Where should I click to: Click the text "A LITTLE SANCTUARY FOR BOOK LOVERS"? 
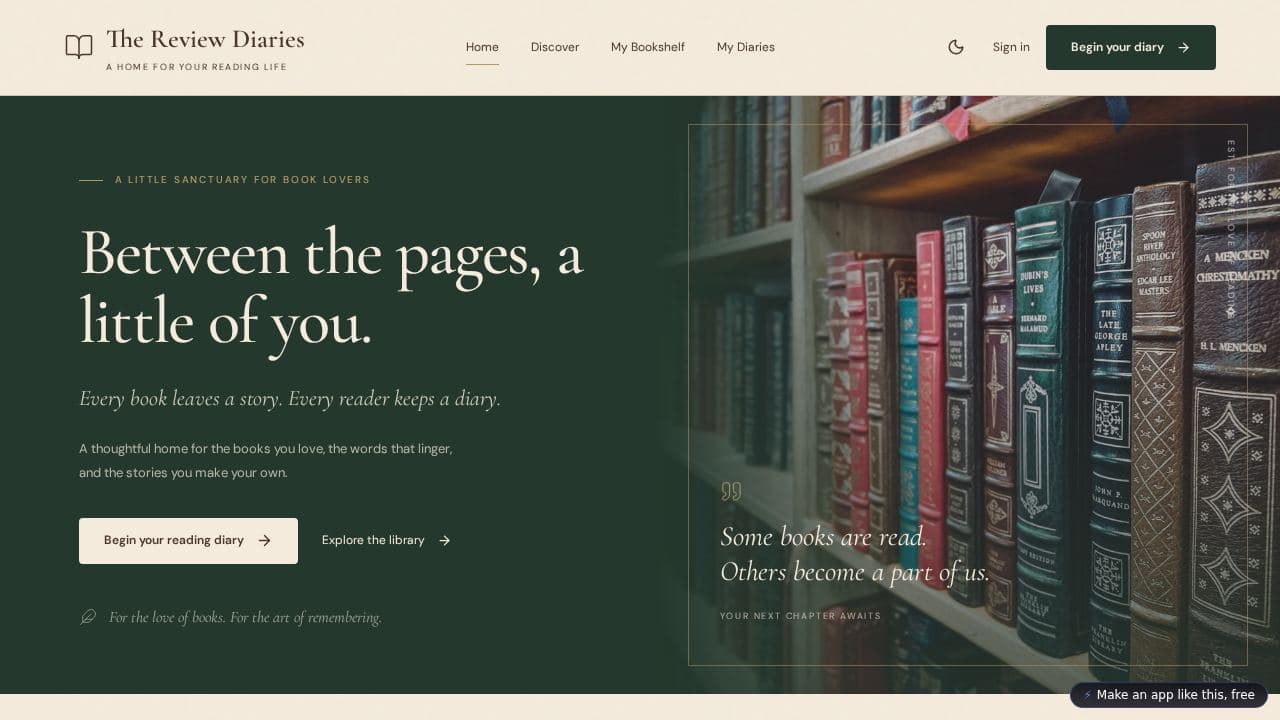pyautogui.click(x=243, y=180)
